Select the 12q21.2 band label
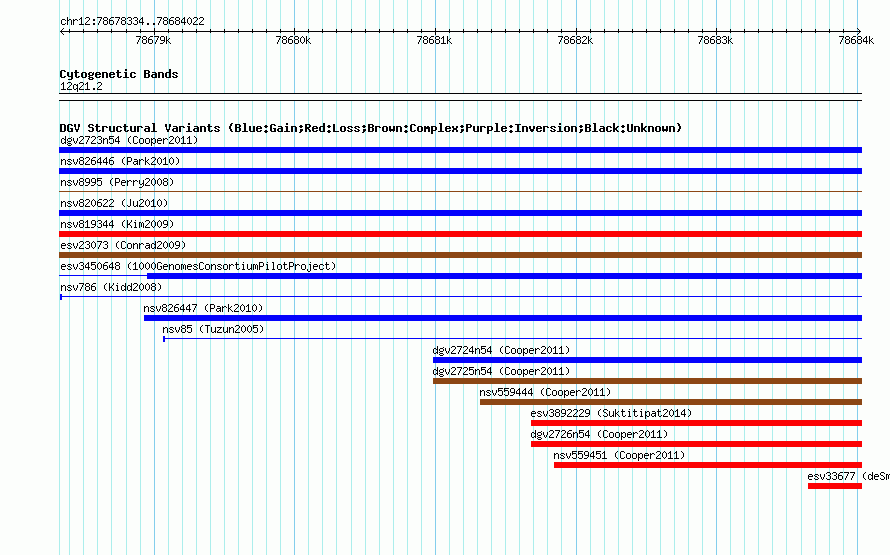890x555 pixels. coord(81,86)
